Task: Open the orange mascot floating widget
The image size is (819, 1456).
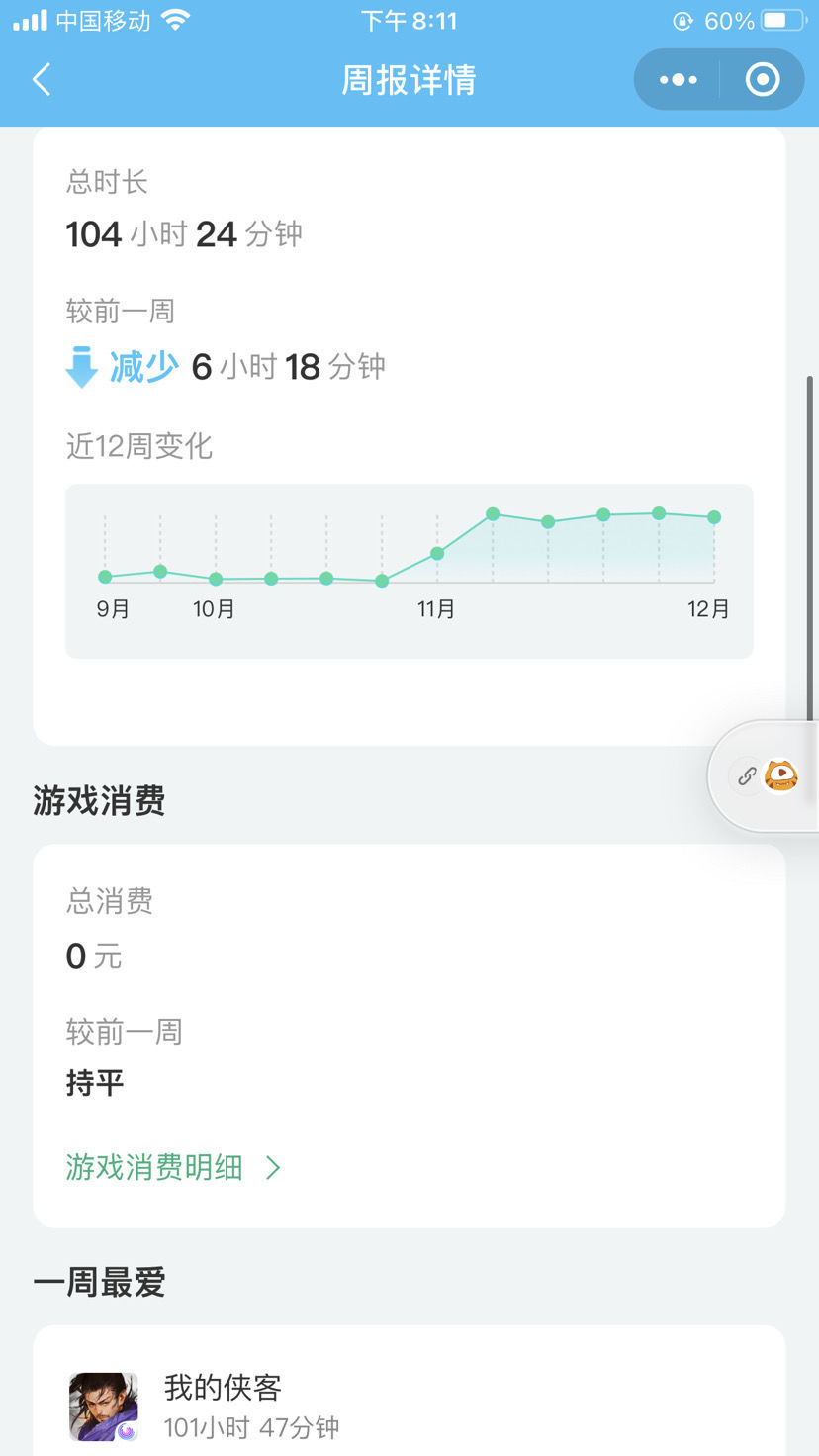Action: (x=781, y=776)
